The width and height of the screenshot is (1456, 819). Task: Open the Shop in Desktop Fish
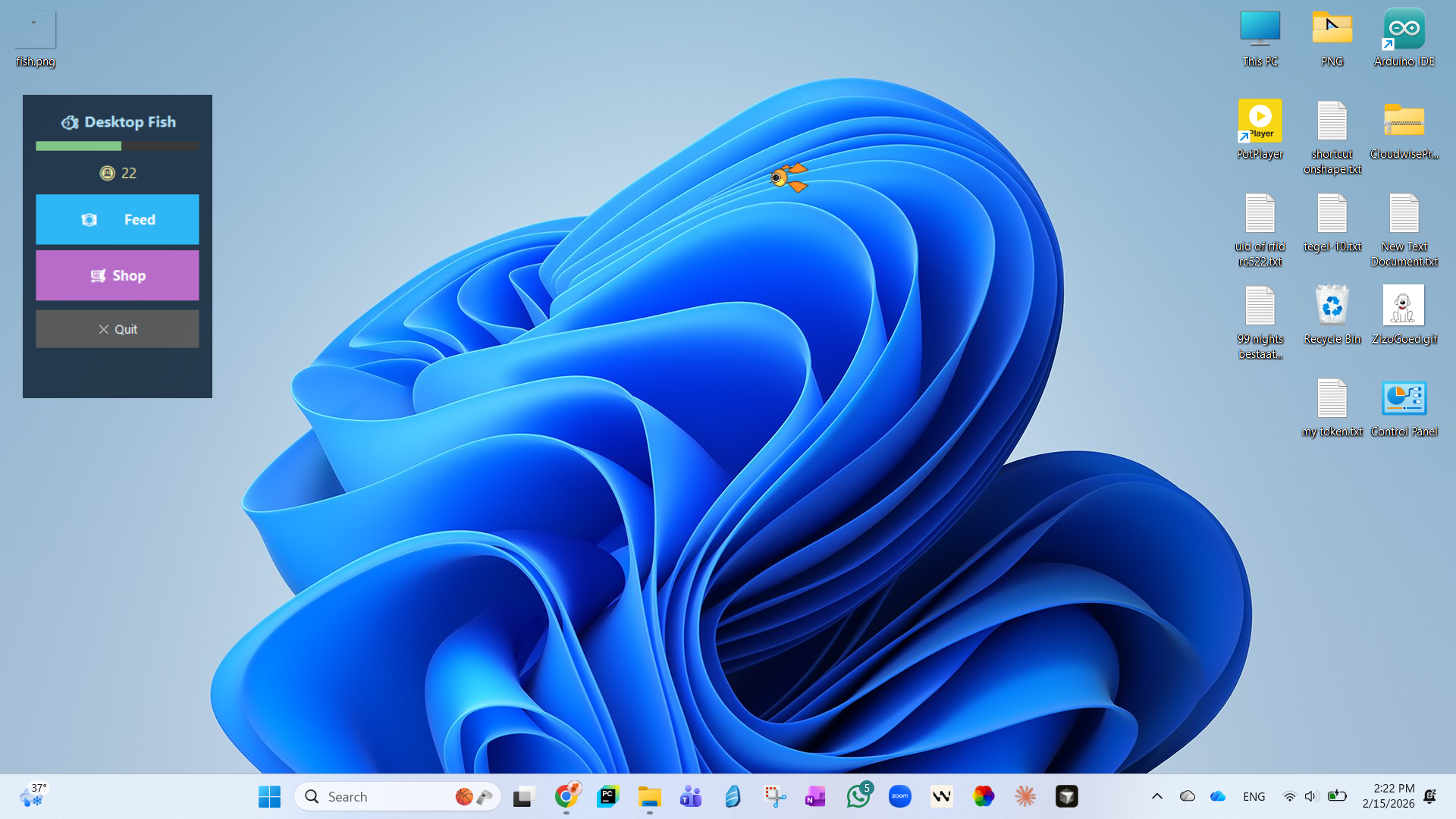click(x=118, y=275)
